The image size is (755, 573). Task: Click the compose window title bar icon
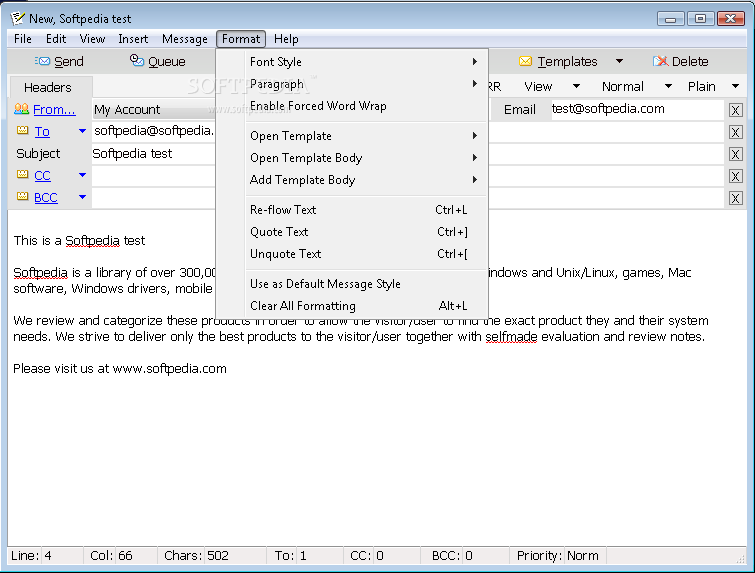17,18
